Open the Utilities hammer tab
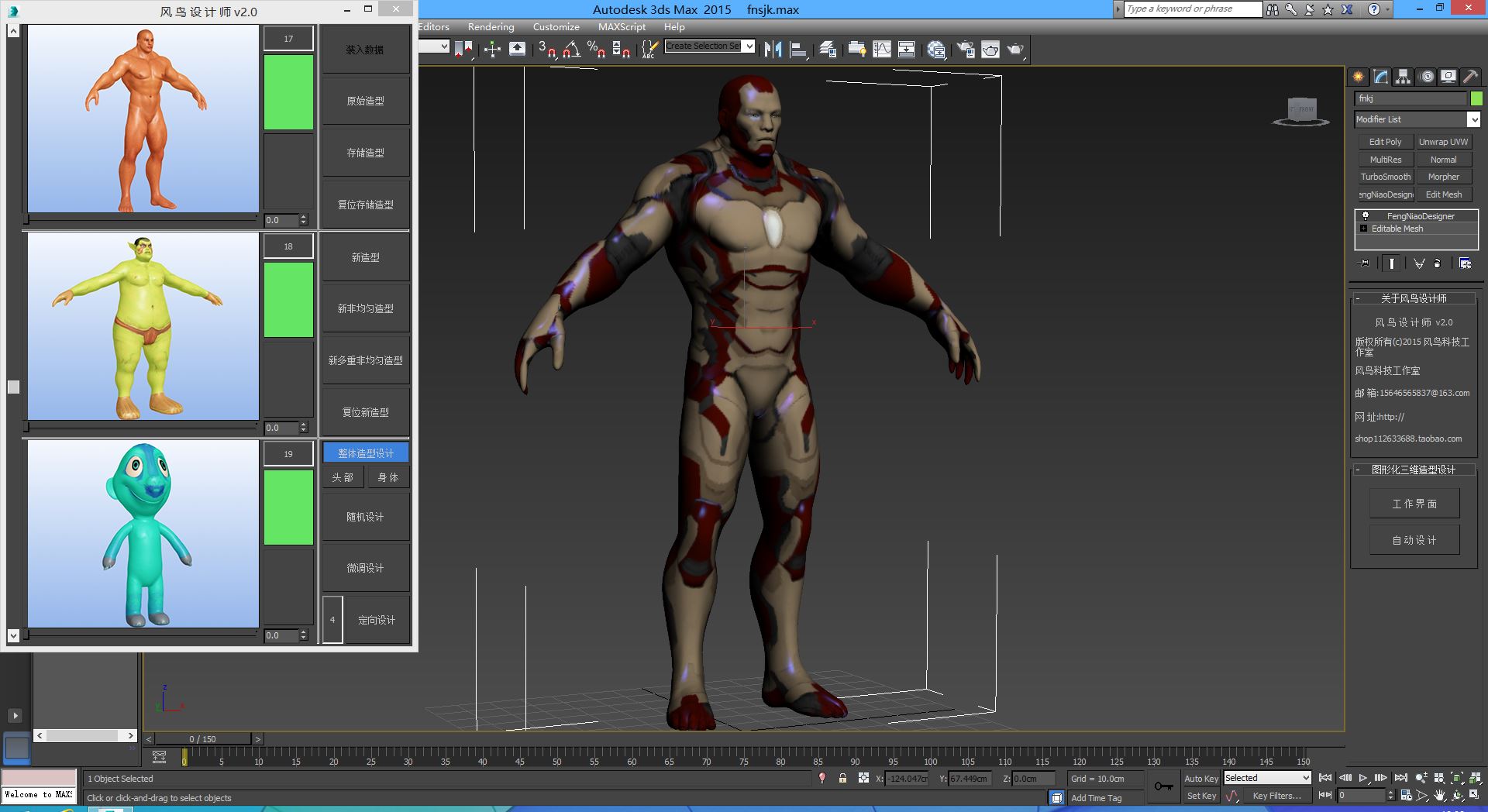This screenshot has width=1488, height=812. (x=1470, y=77)
